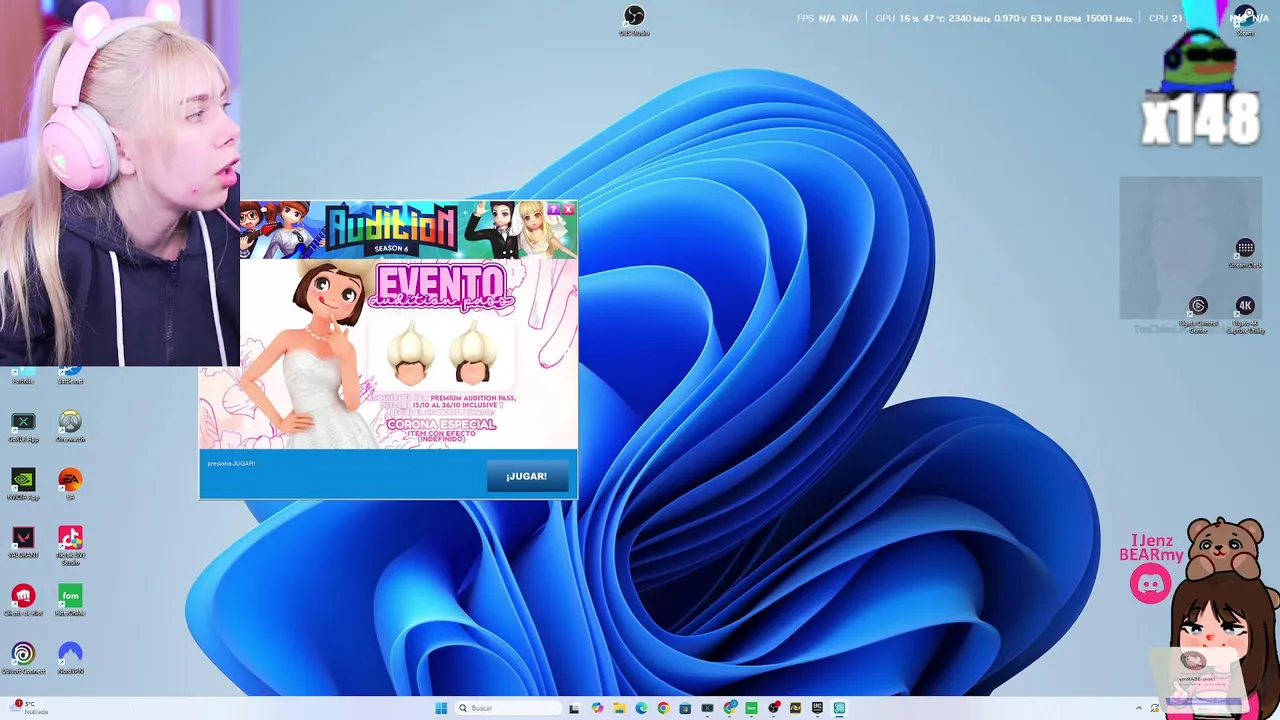Click the ¡JUGAR! button in Audition launcher
The height and width of the screenshot is (720, 1280).
526,476
